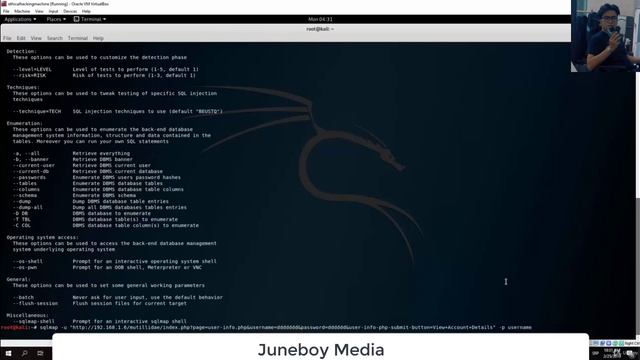Screen dimensions: 640x360
Task: Click the "--risk=RISK" option text
Action: [x=29, y=76]
